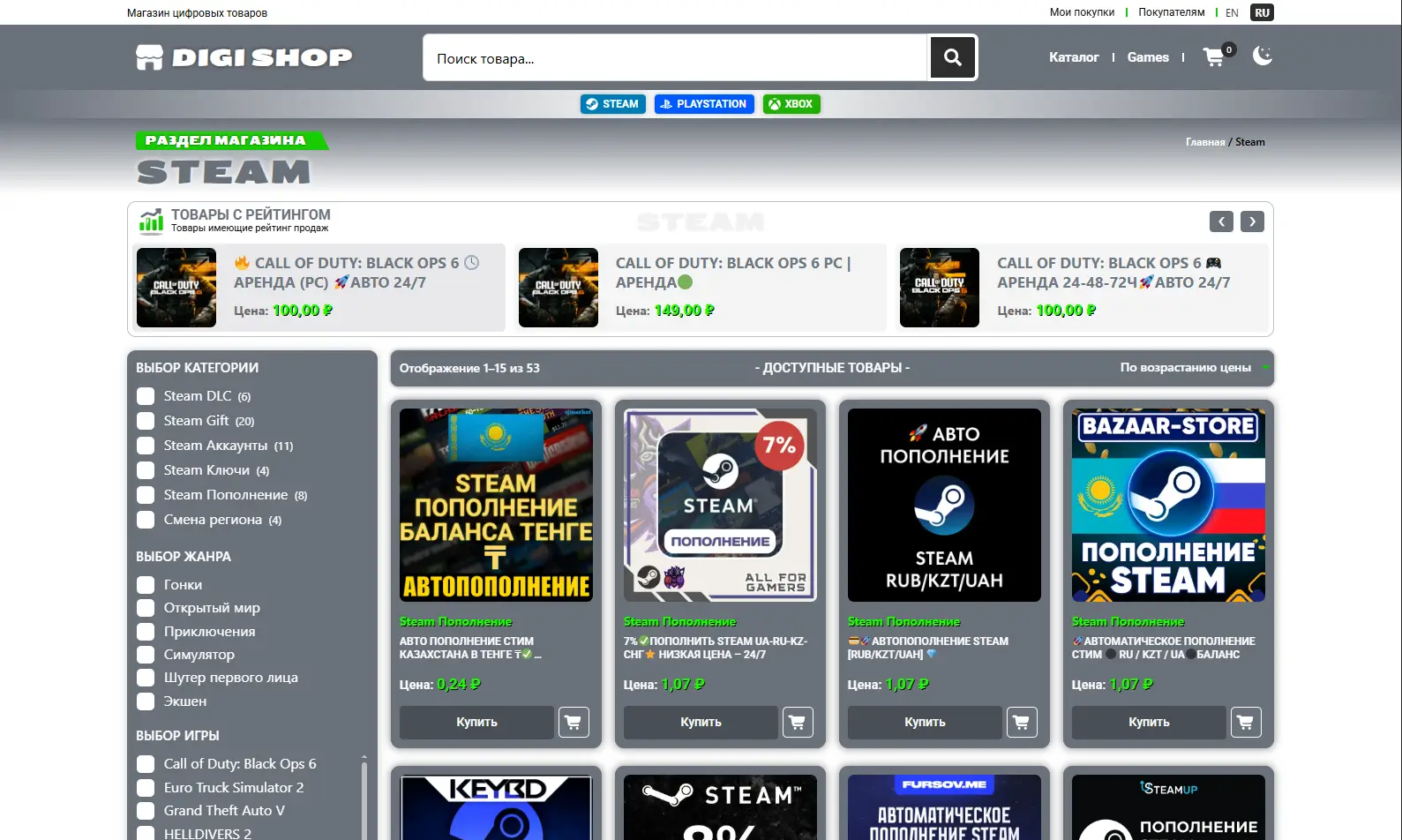Viewport: 1402px width, 840px height.
Task: Open Покупателям link
Action: point(1171,12)
